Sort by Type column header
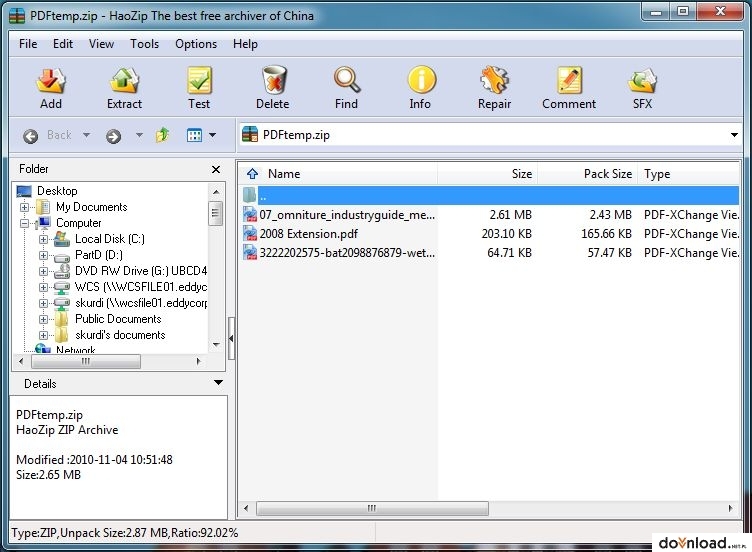Image resolution: width=752 pixels, height=552 pixels. pyautogui.click(x=657, y=174)
